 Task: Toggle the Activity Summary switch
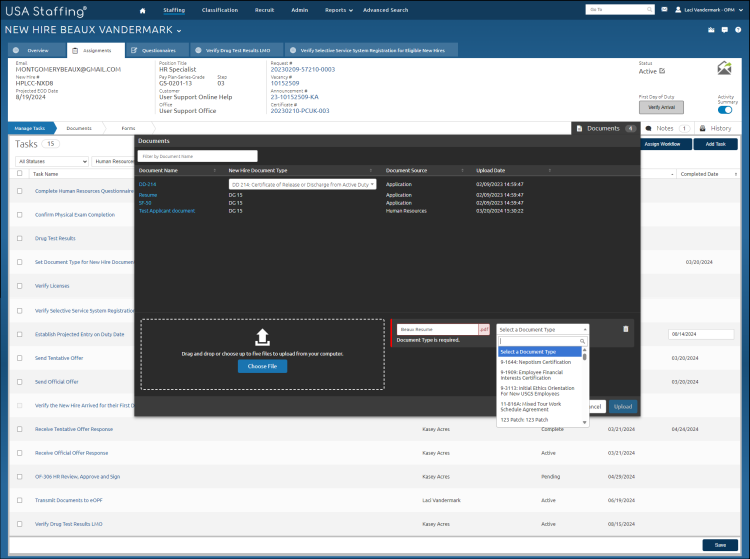[x=725, y=110]
